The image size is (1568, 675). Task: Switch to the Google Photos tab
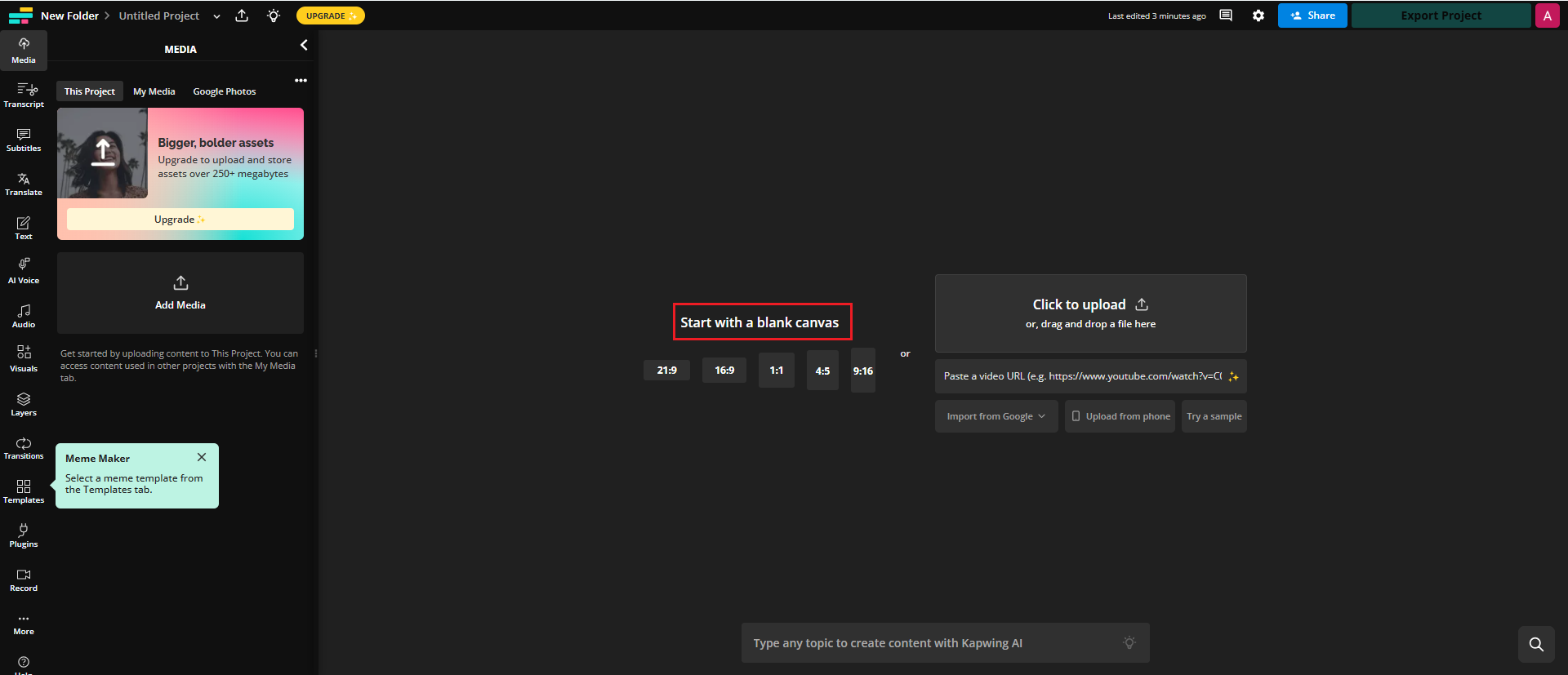click(x=225, y=91)
